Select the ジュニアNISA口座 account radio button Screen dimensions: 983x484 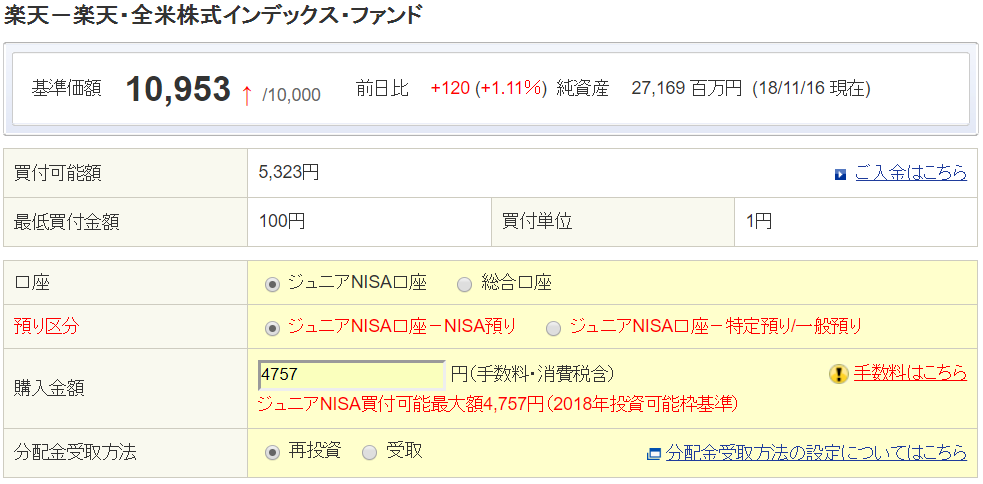point(272,285)
